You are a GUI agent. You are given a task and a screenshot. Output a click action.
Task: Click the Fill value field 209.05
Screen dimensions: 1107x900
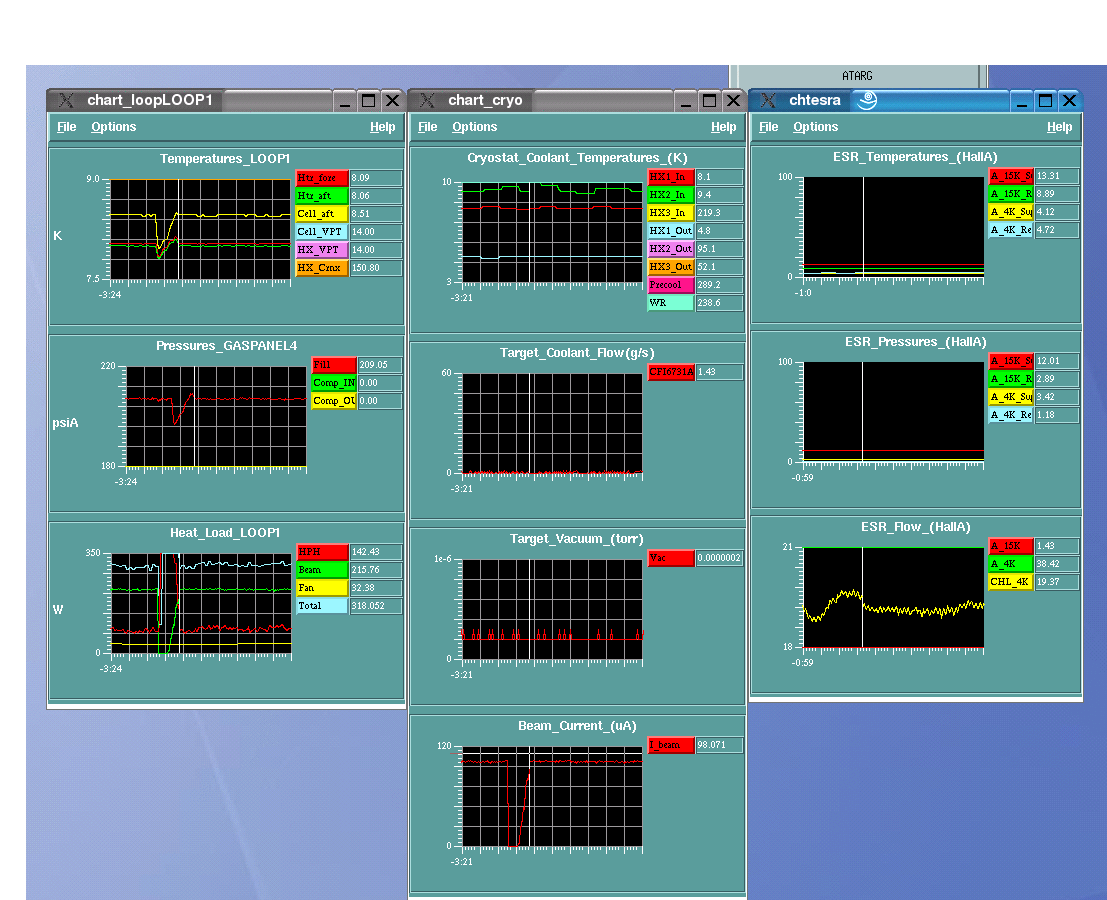380,365
